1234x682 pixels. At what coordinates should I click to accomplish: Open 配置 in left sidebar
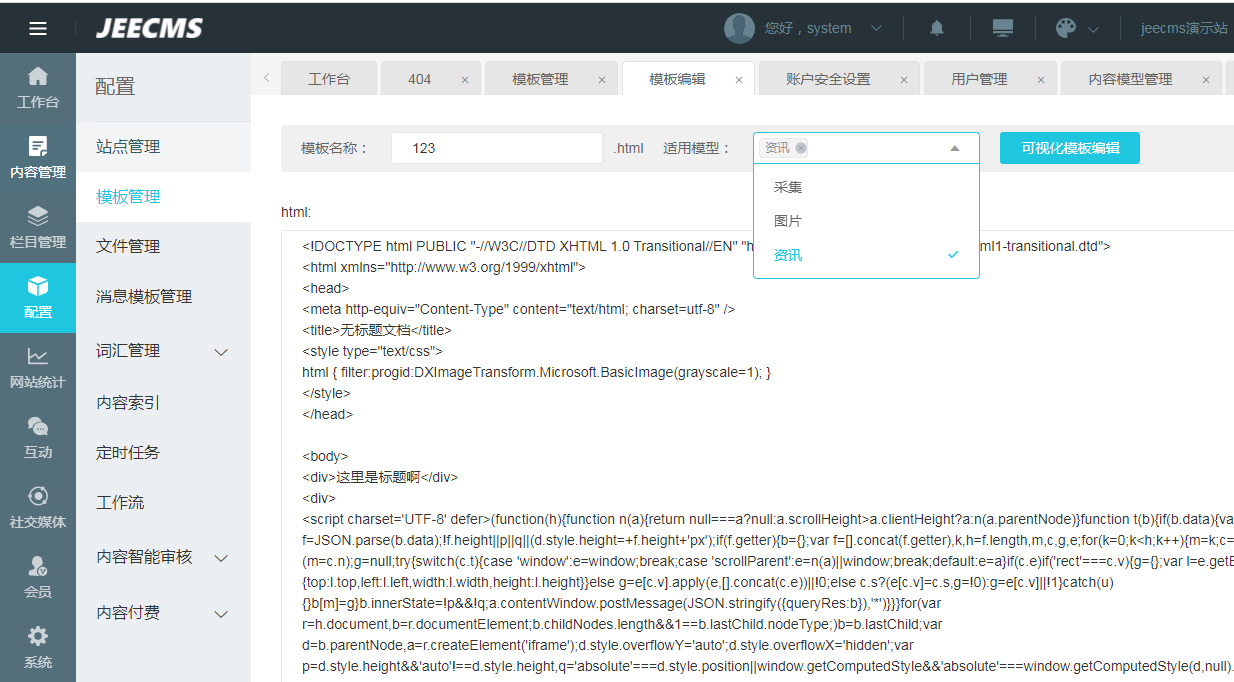(38, 298)
